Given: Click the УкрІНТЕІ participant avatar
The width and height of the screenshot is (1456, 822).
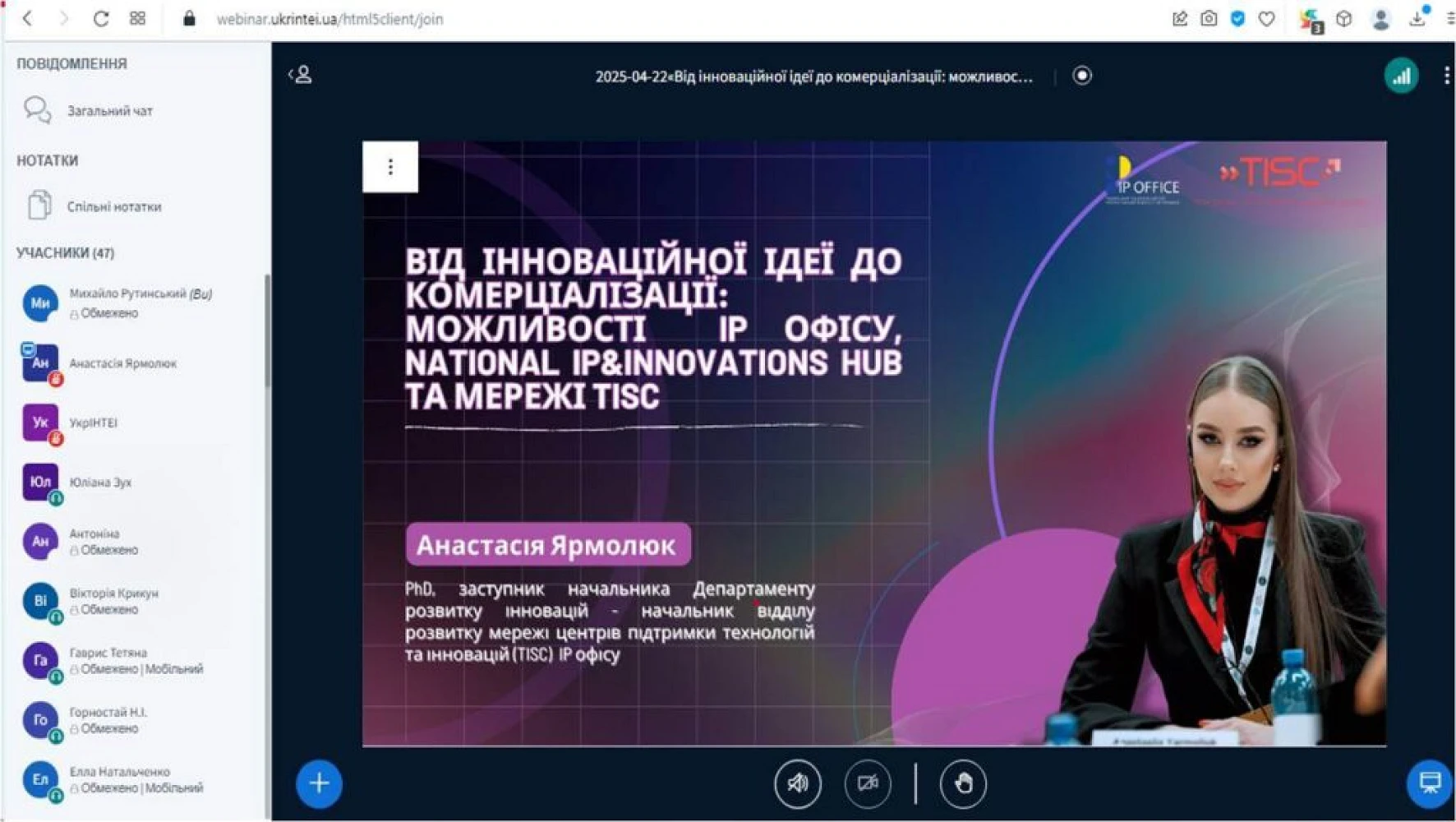Looking at the screenshot, I should [40, 423].
